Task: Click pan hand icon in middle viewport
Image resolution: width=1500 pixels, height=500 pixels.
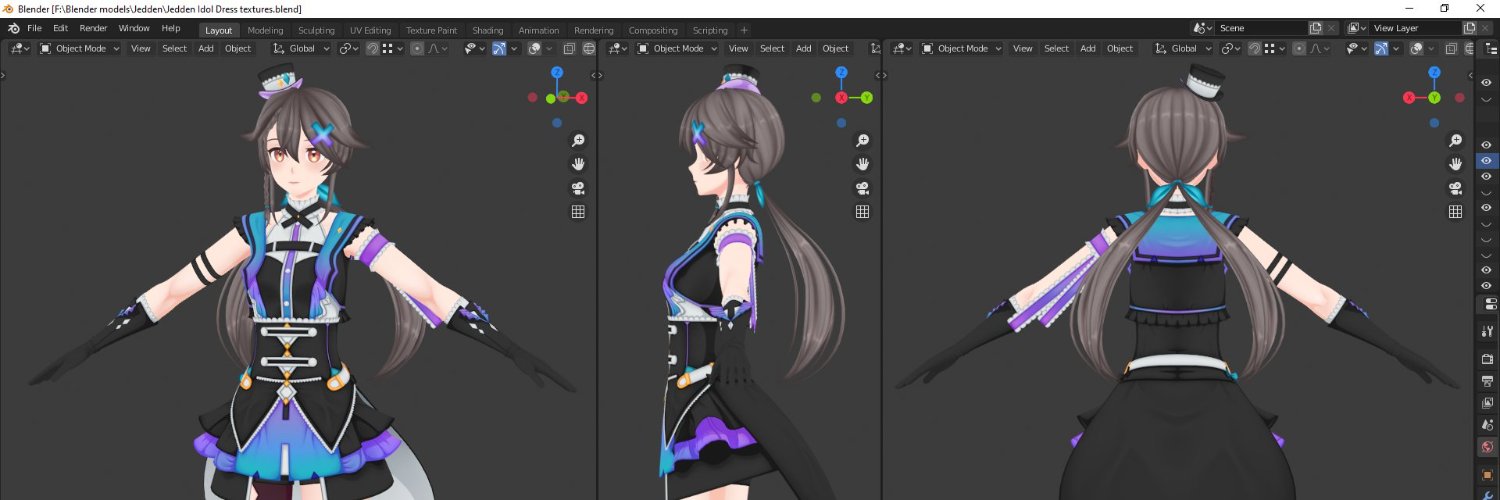Action: [x=862, y=164]
